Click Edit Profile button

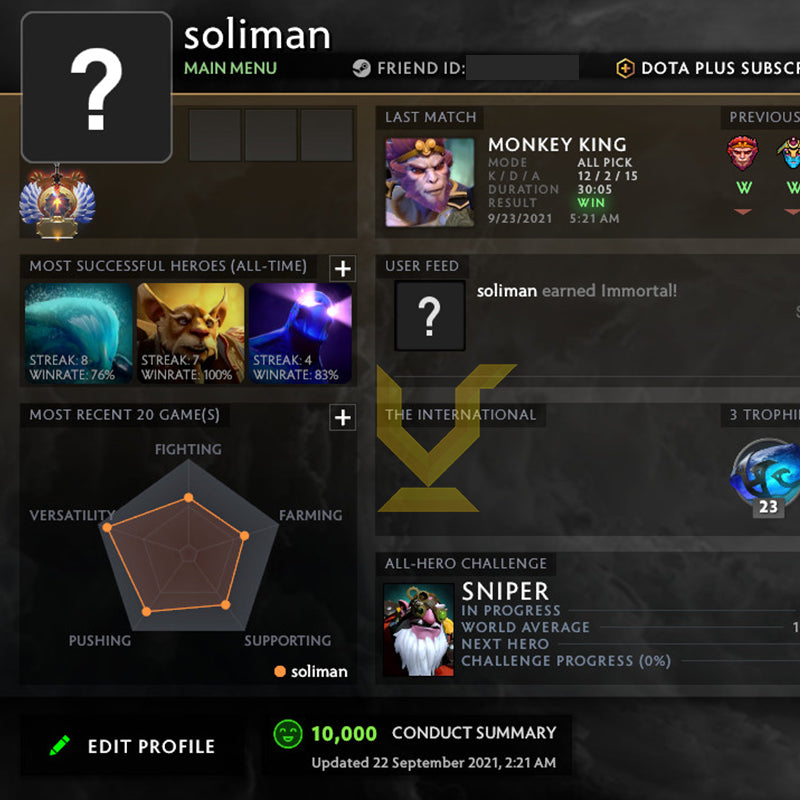click(x=132, y=746)
